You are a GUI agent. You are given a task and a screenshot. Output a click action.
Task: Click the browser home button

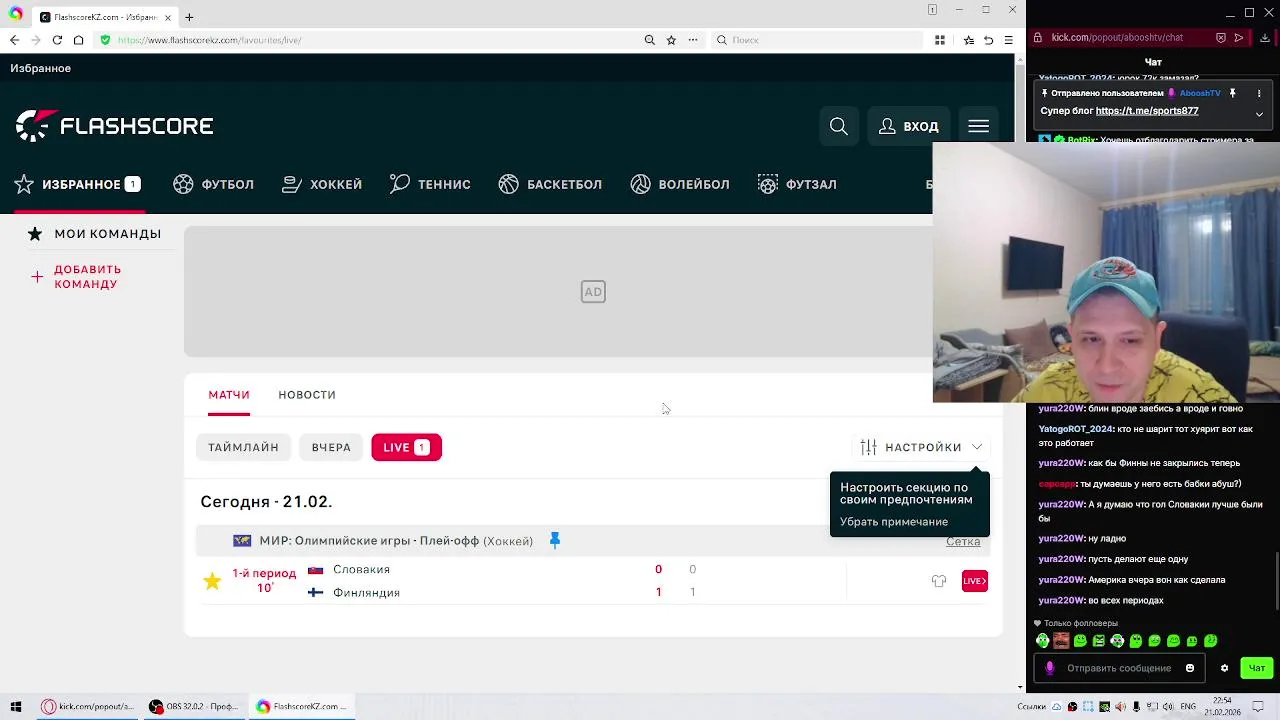(x=78, y=40)
